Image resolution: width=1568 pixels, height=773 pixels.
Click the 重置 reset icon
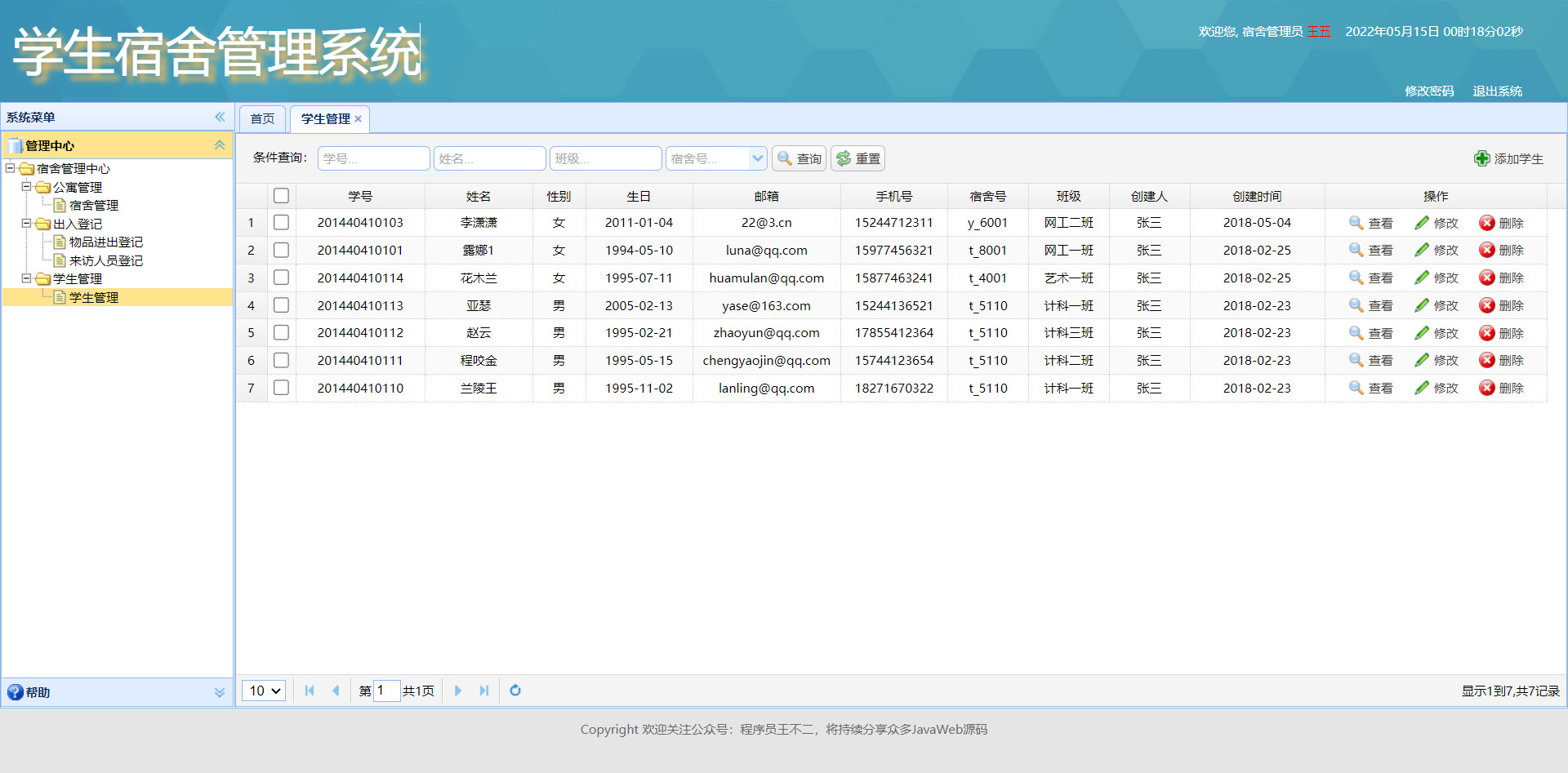pyautogui.click(x=844, y=158)
